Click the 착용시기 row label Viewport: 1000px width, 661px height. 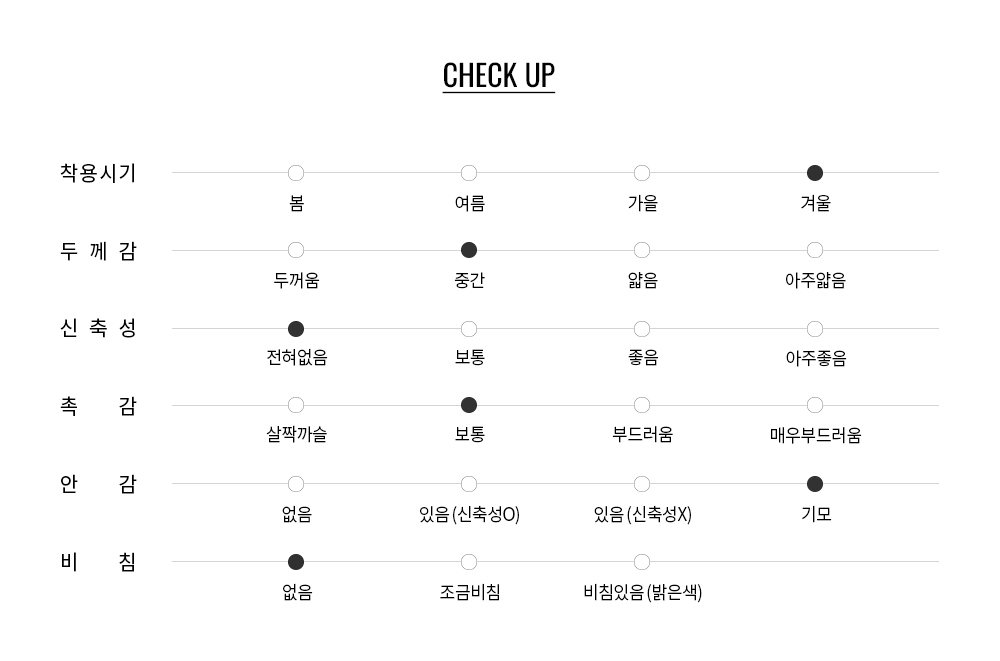pyautogui.click(x=98, y=173)
